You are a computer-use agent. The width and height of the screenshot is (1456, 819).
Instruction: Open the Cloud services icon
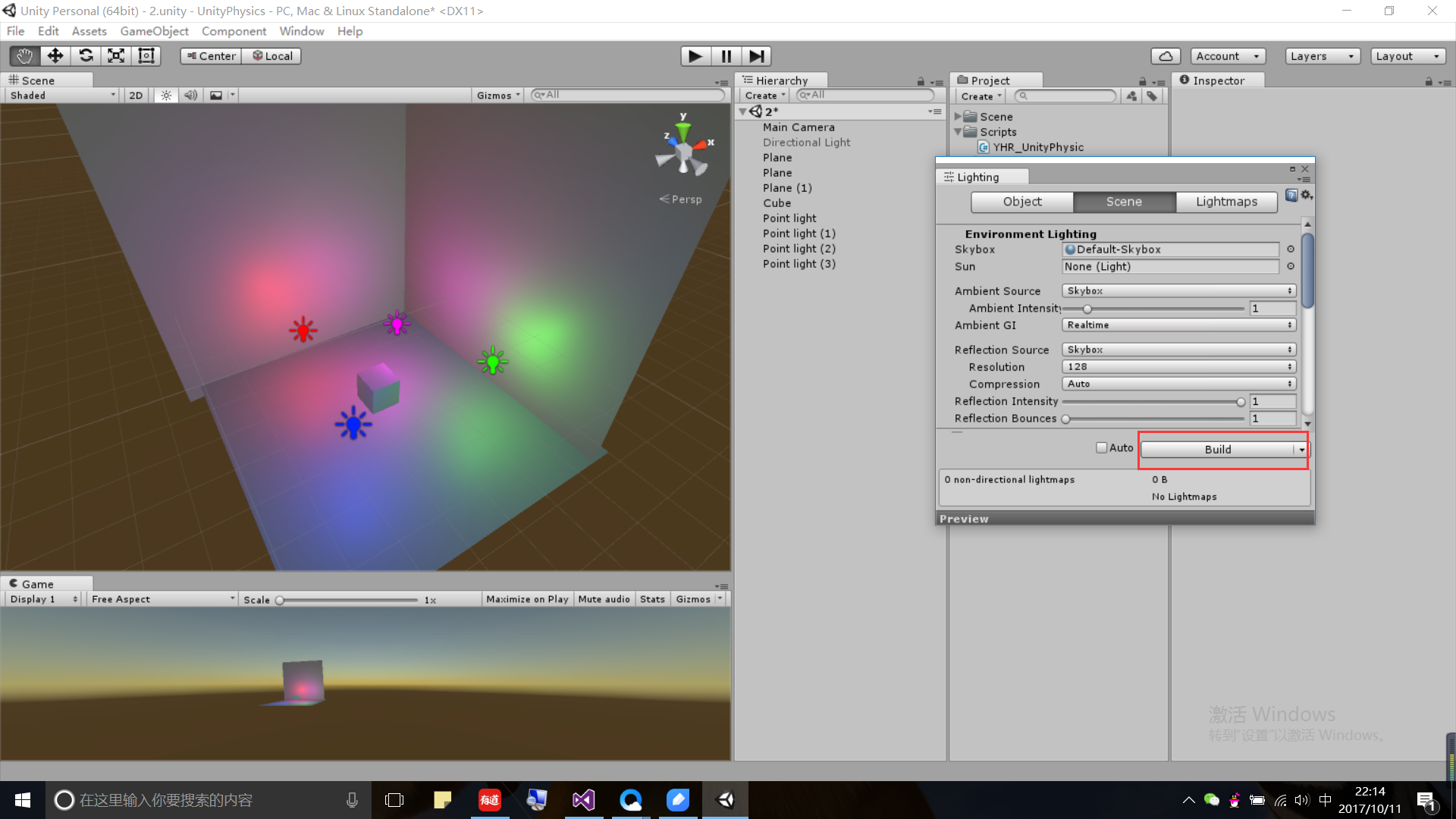1166,56
